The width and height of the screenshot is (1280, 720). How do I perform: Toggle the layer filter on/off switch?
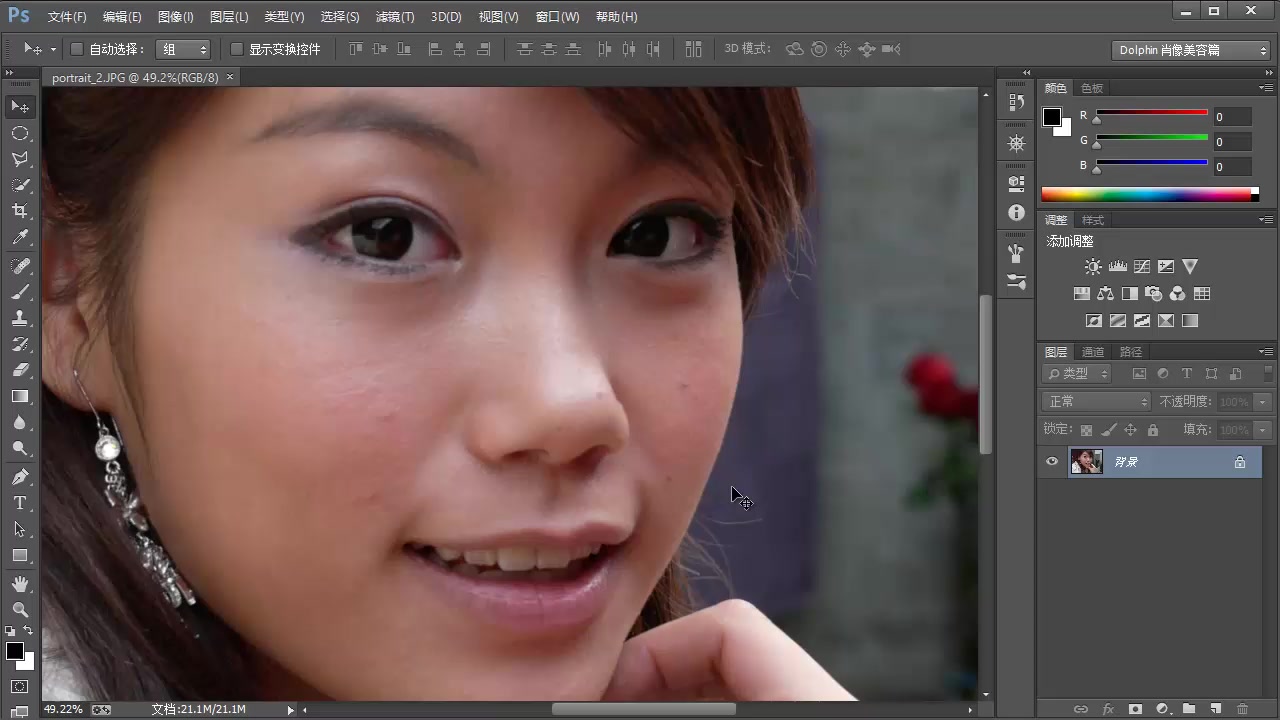point(1269,373)
